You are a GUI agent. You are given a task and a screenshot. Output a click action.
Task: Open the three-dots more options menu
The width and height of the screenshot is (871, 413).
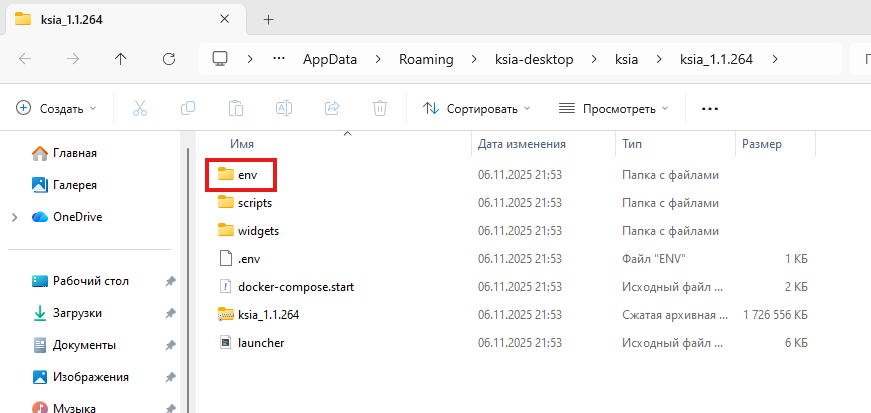(x=710, y=109)
